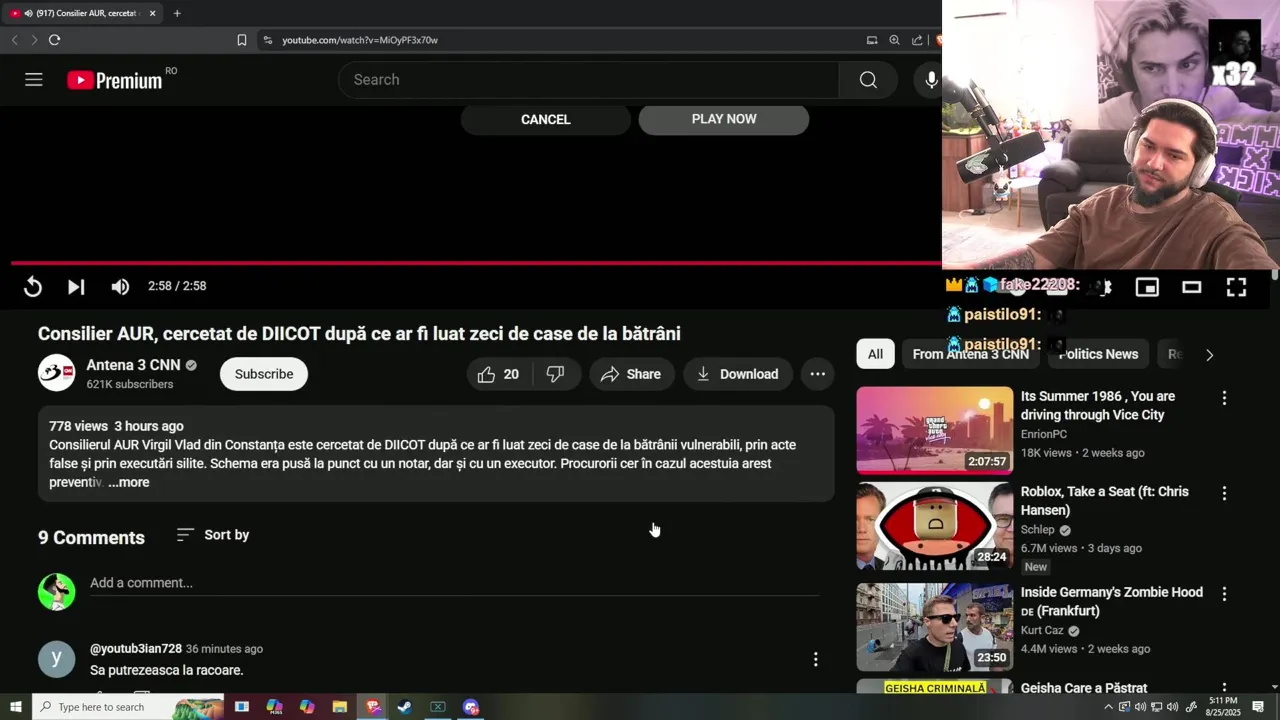Open Discord from taskbar
The width and height of the screenshot is (1280, 720).
pos(471,707)
